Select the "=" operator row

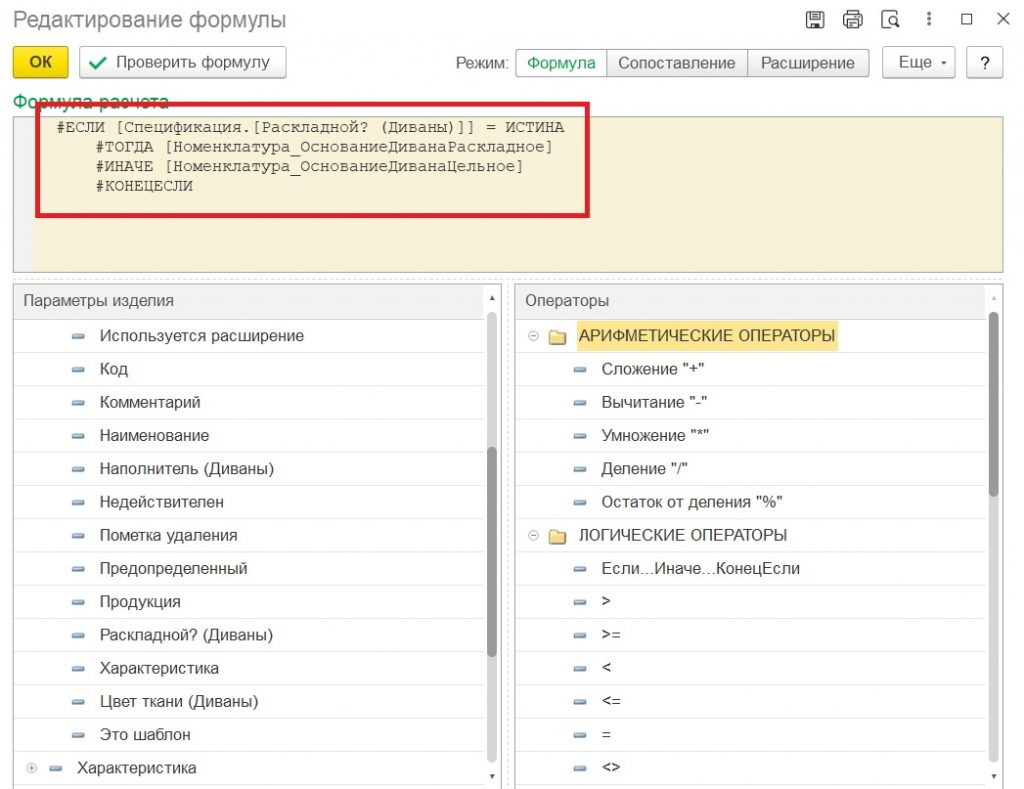[x=750, y=735]
